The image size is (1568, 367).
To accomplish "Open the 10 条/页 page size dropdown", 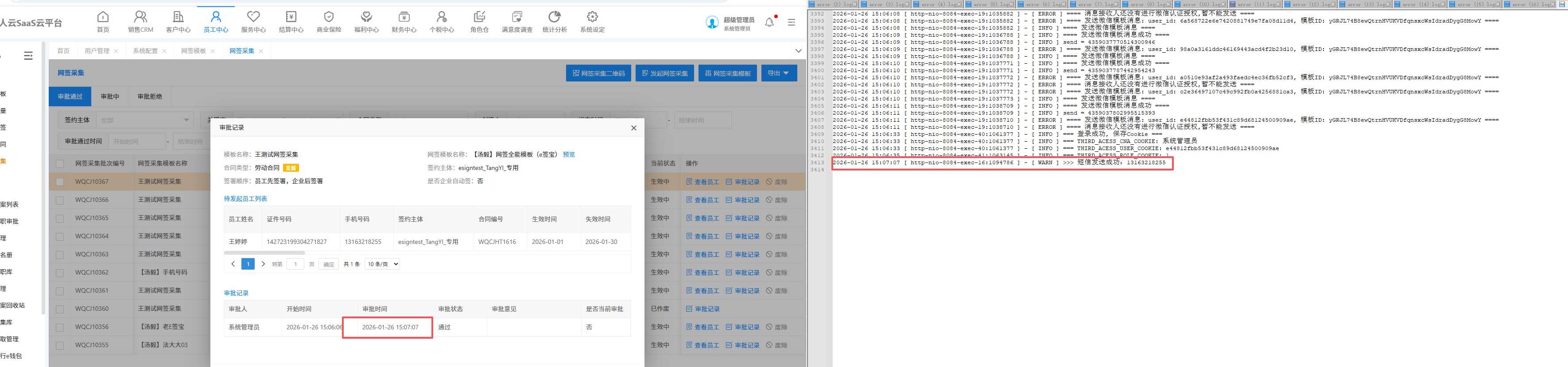I will [x=382, y=264].
